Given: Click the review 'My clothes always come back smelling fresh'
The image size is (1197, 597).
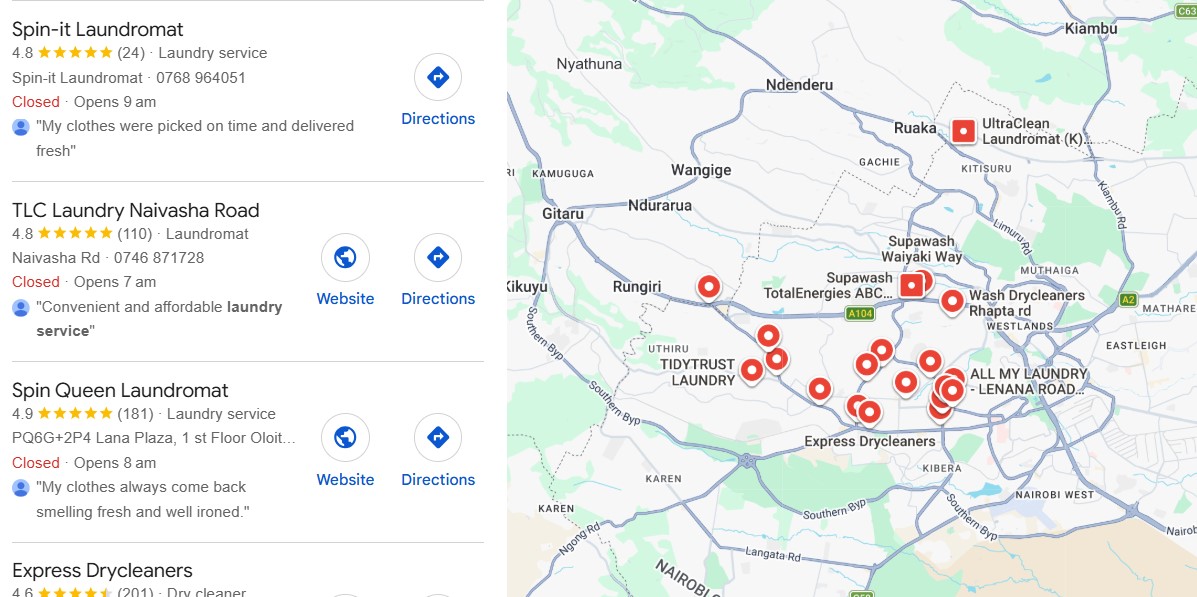Looking at the screenshot, I should 143,499.
